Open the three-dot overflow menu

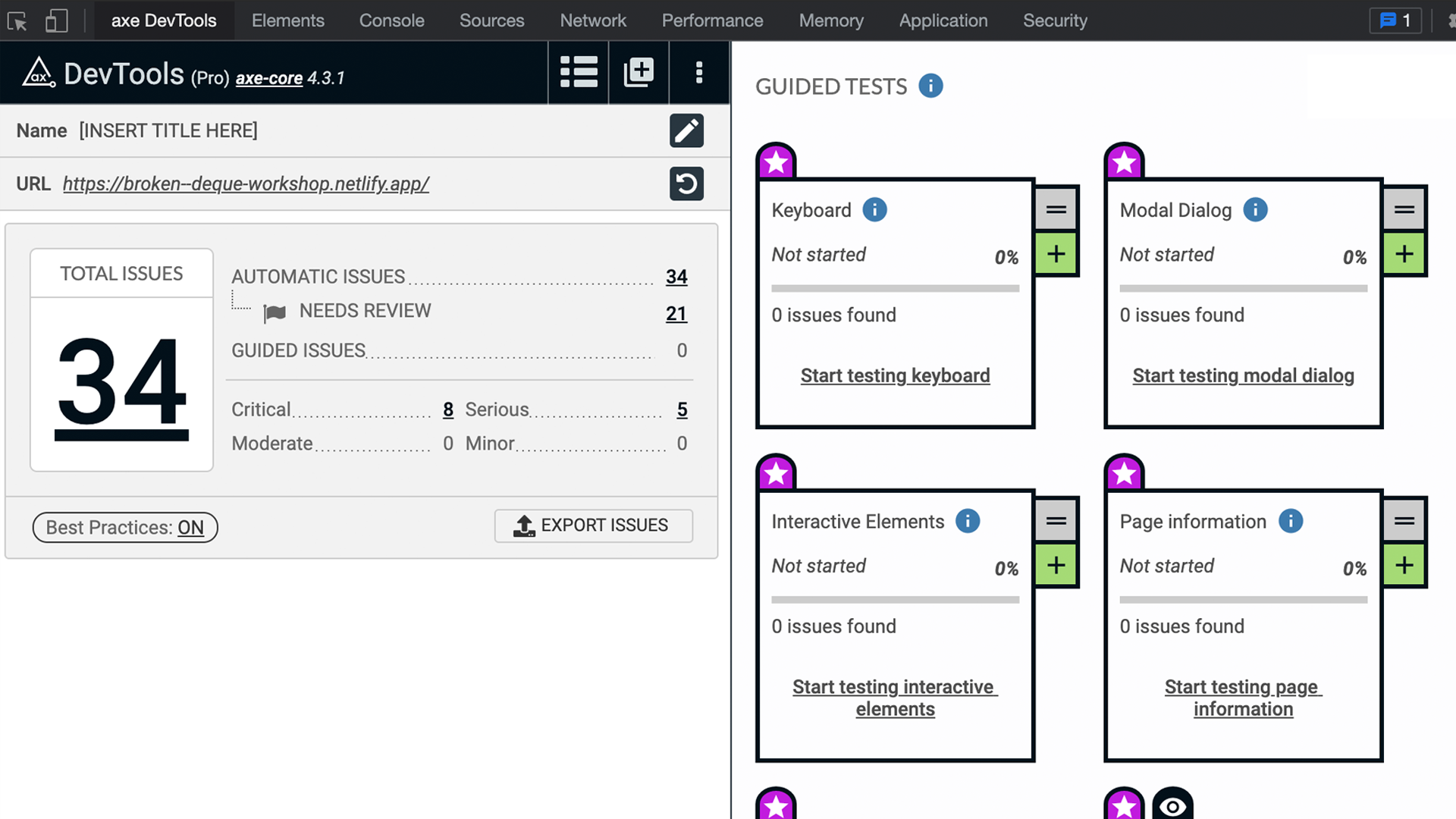pyautogui.click(x=698, y=72)
